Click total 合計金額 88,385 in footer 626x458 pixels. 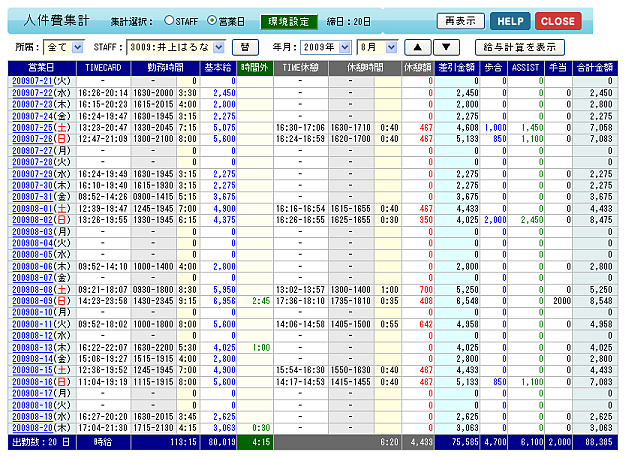click(598, 442)
